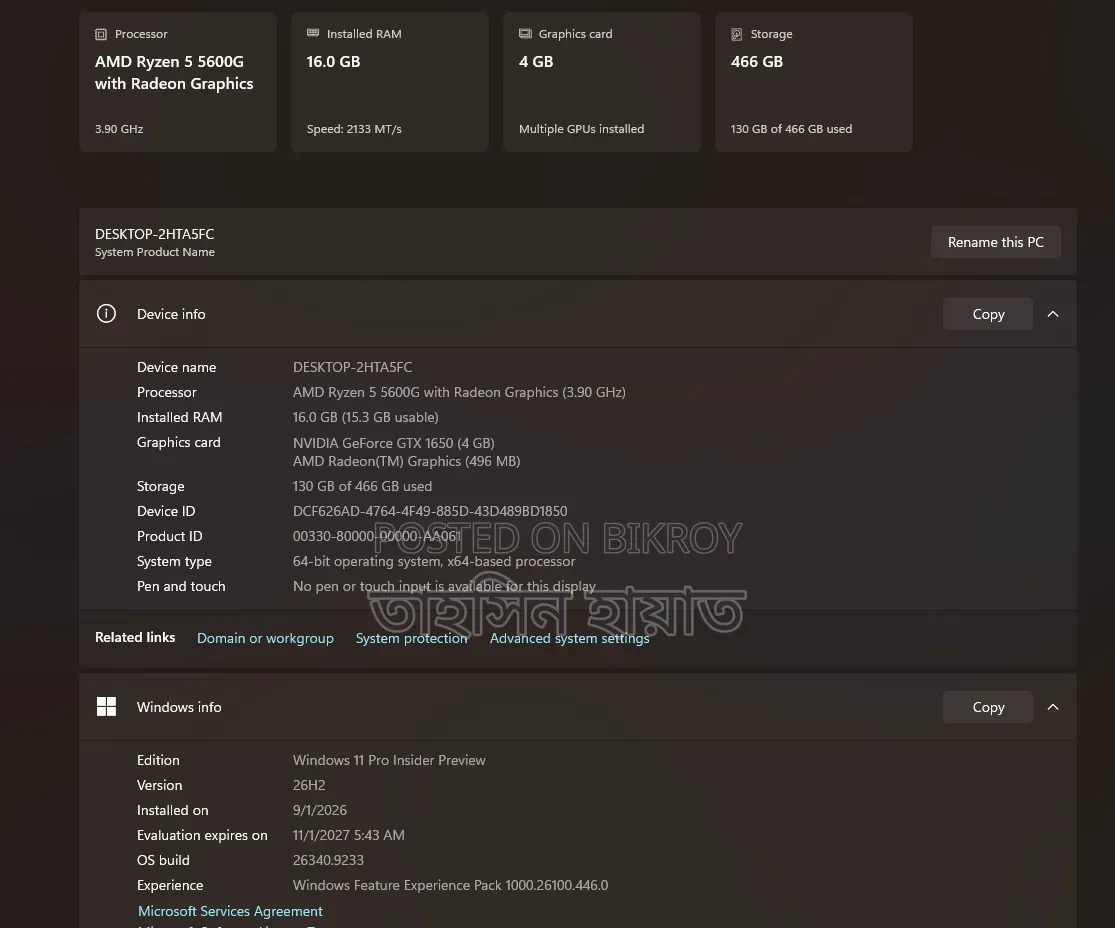The width and height of the screenshot is (1115, 928).
Task: Click 'Evaluation expires on' label
Action: (202, 835)
